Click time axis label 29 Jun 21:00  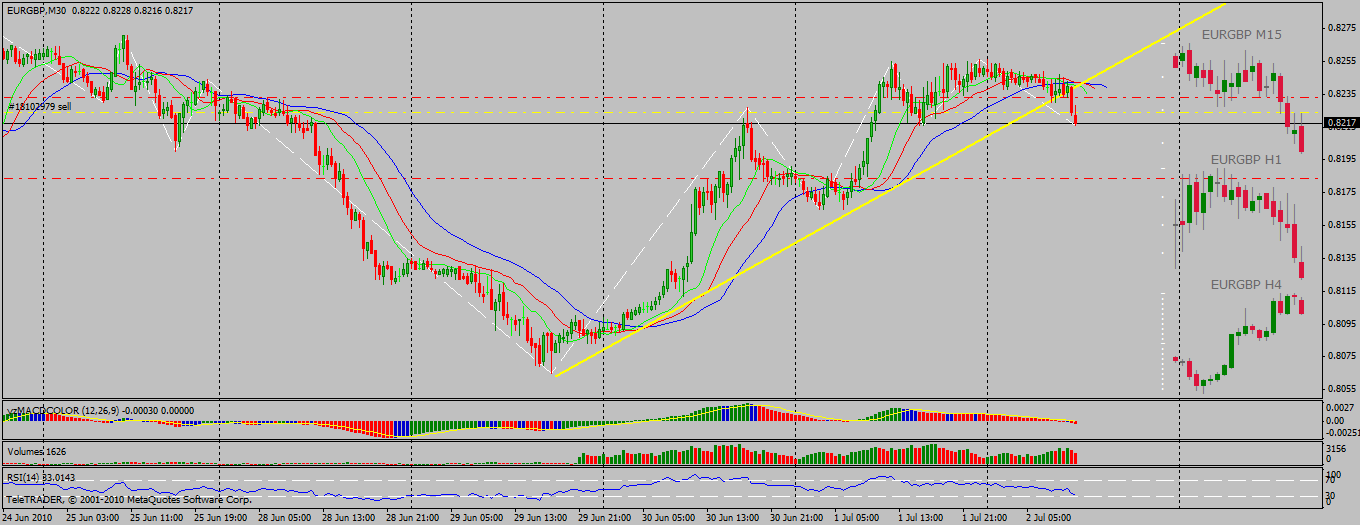[x=604, y=517]
